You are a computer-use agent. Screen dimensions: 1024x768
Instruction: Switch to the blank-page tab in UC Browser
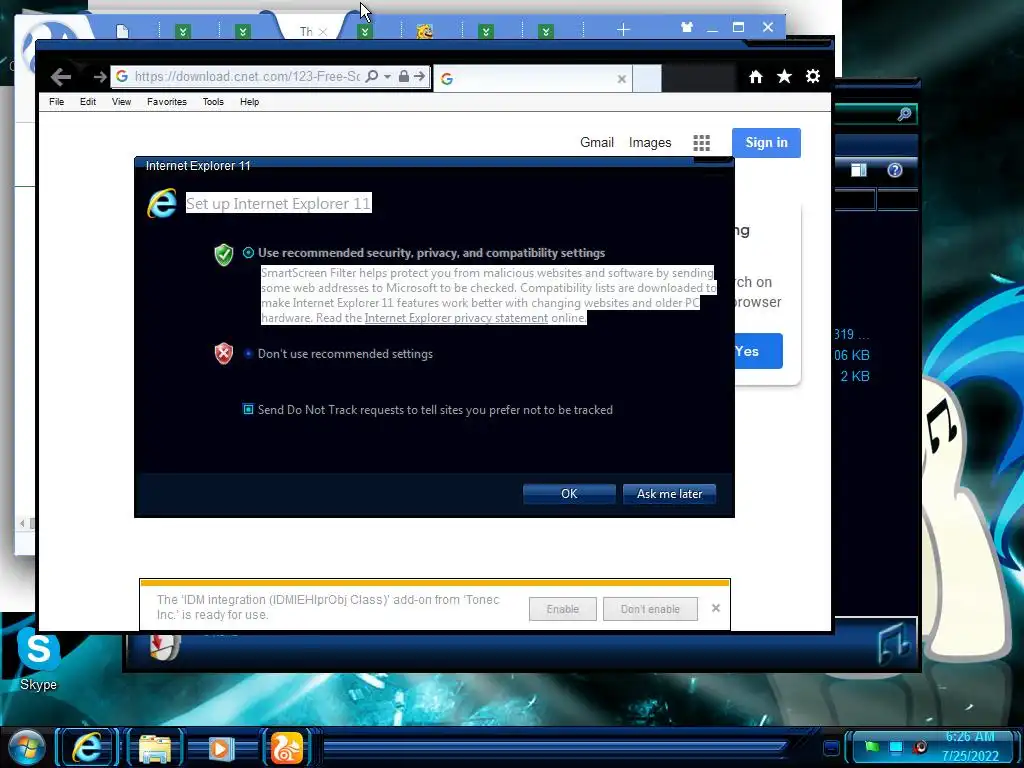coord(123,31)
